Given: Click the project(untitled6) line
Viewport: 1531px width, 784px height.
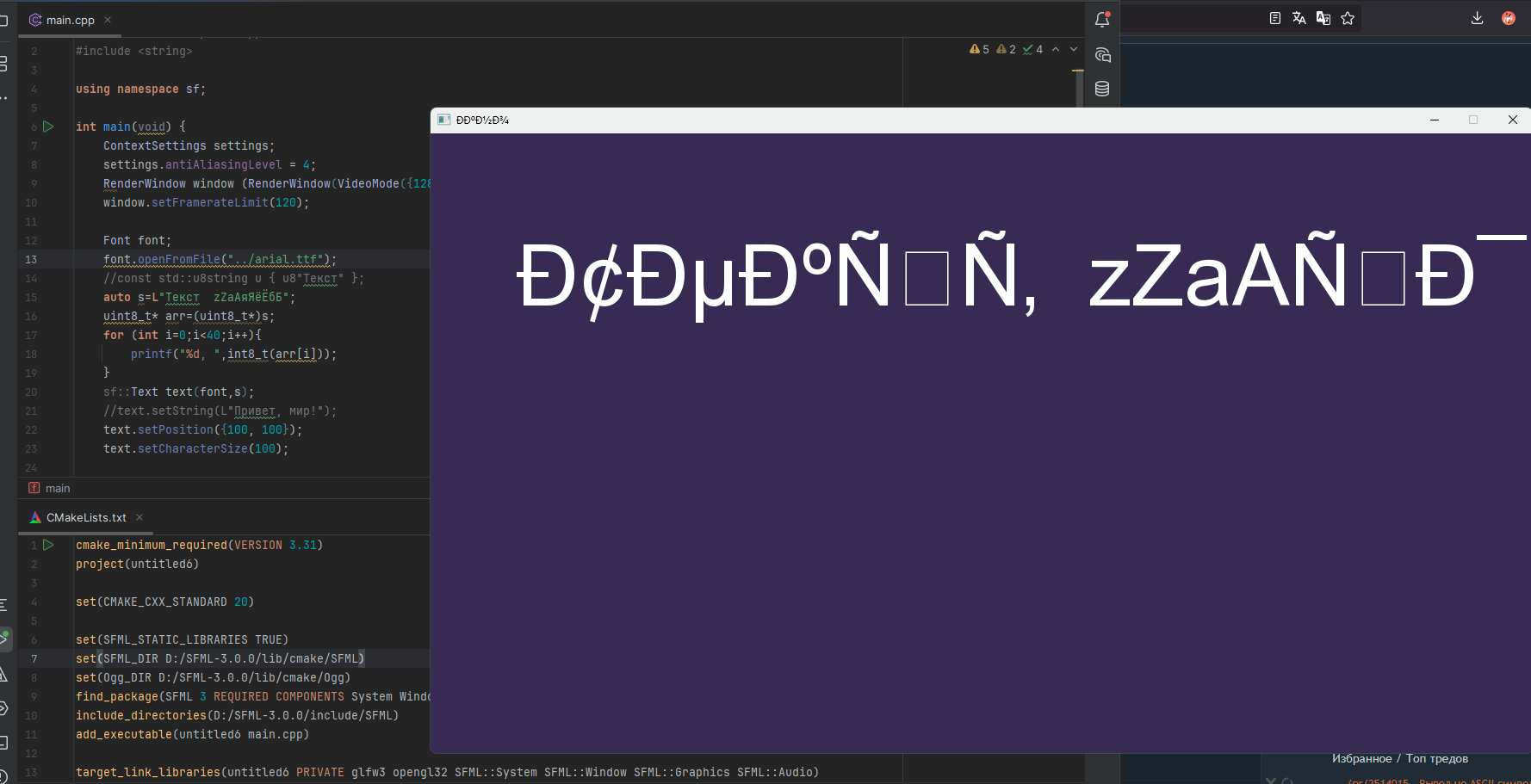Looking at the screenshot, I should (x=138, y=564).
